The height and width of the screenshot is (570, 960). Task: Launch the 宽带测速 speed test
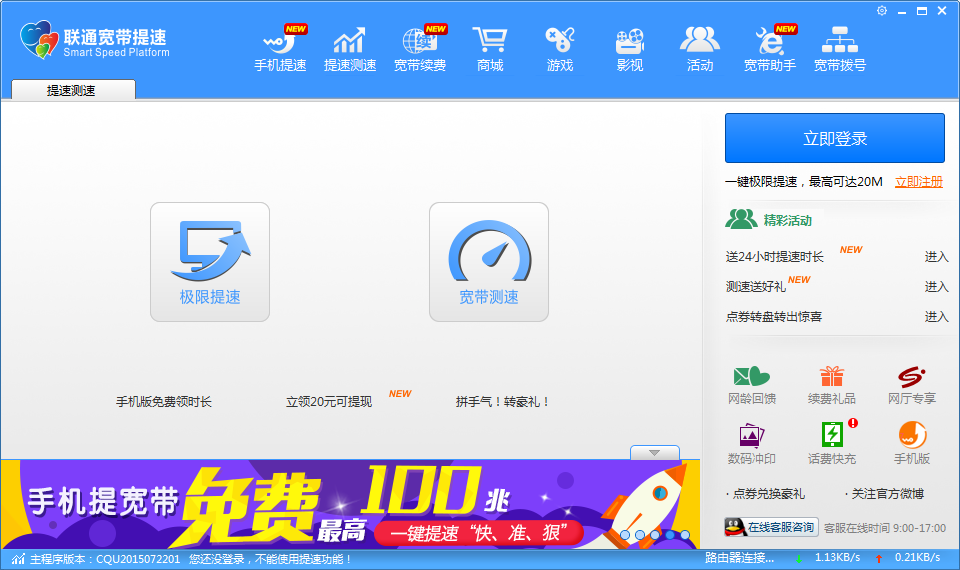489,261
